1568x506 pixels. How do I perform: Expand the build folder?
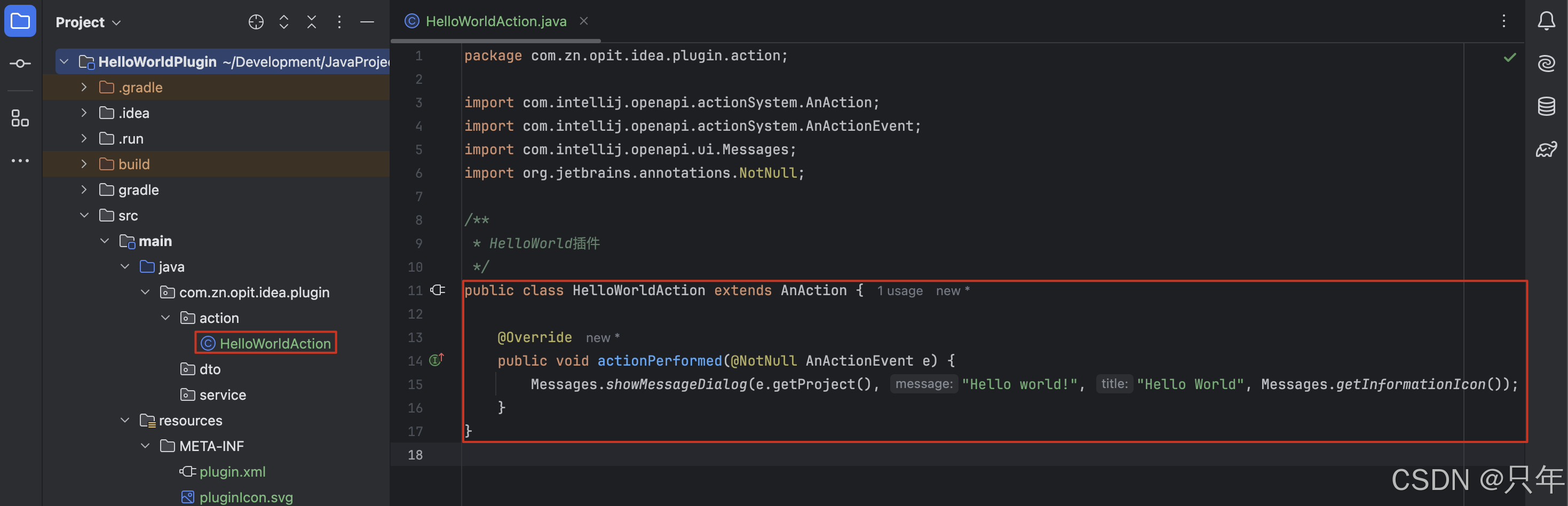click(x=84, y=164)
